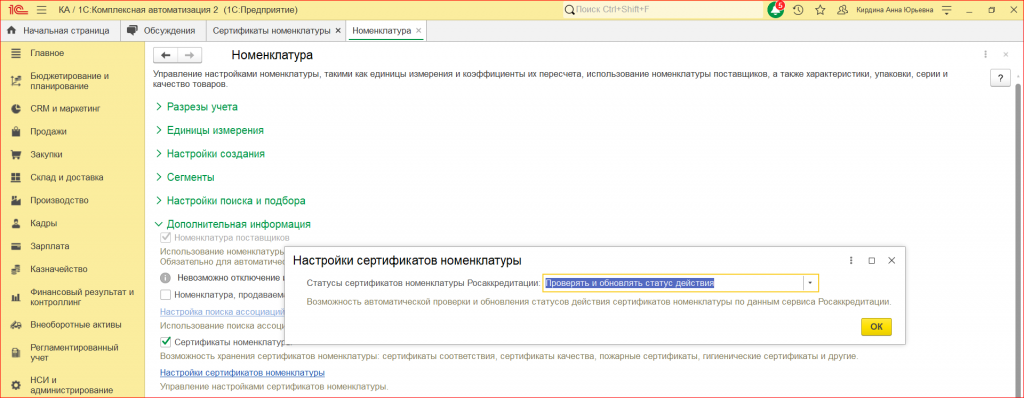Click the search field Поиск Ctrl+Shift+F

tap(662, 10)
